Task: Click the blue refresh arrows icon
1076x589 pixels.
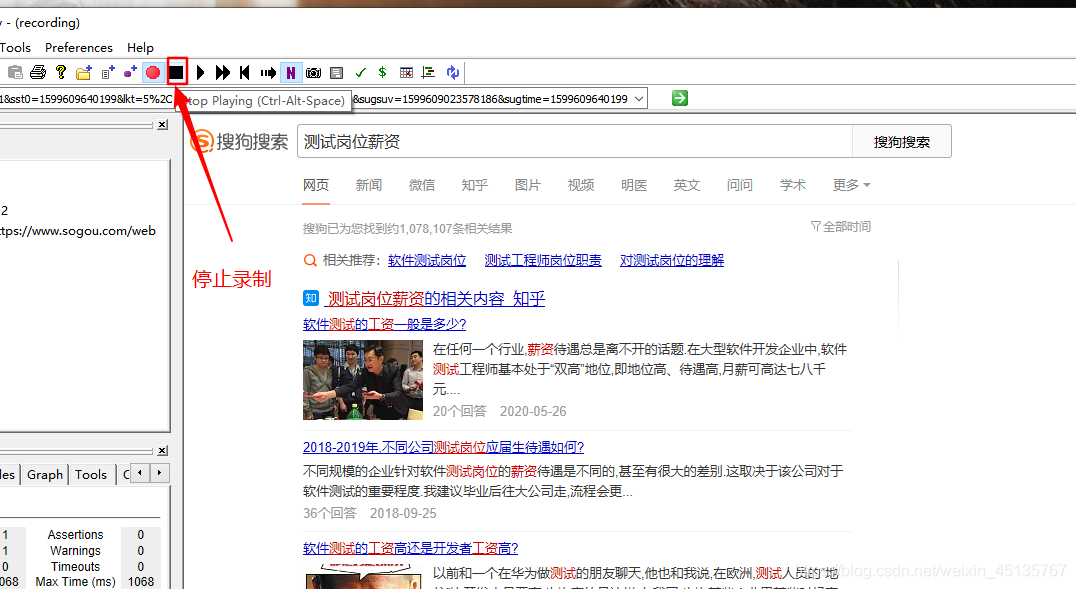Action: click(452, 72)
